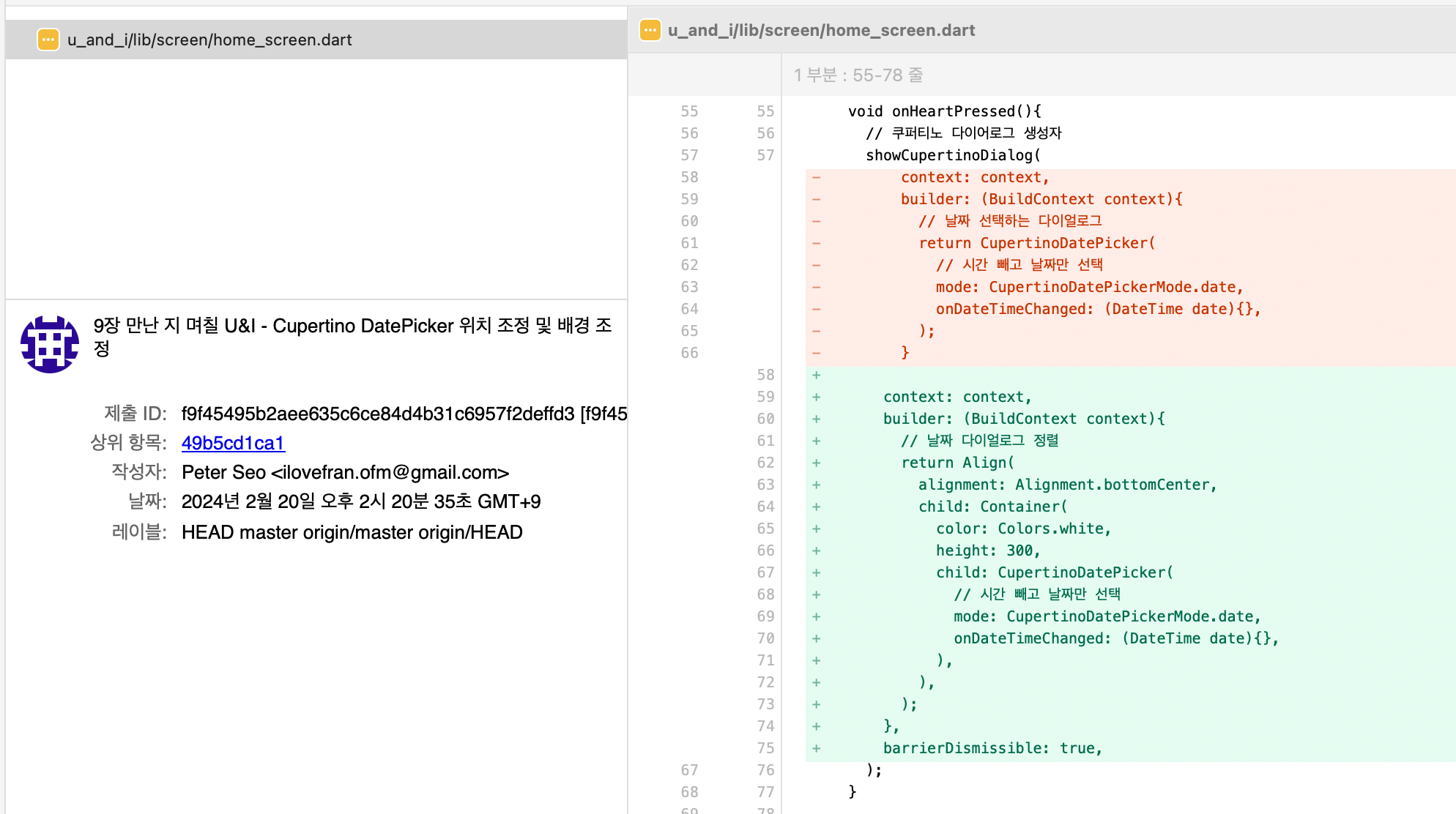The height and width of the screenshot is (814, 1456).
Task: Click the yellow file icon in the diff header
Action: (650, 30)
